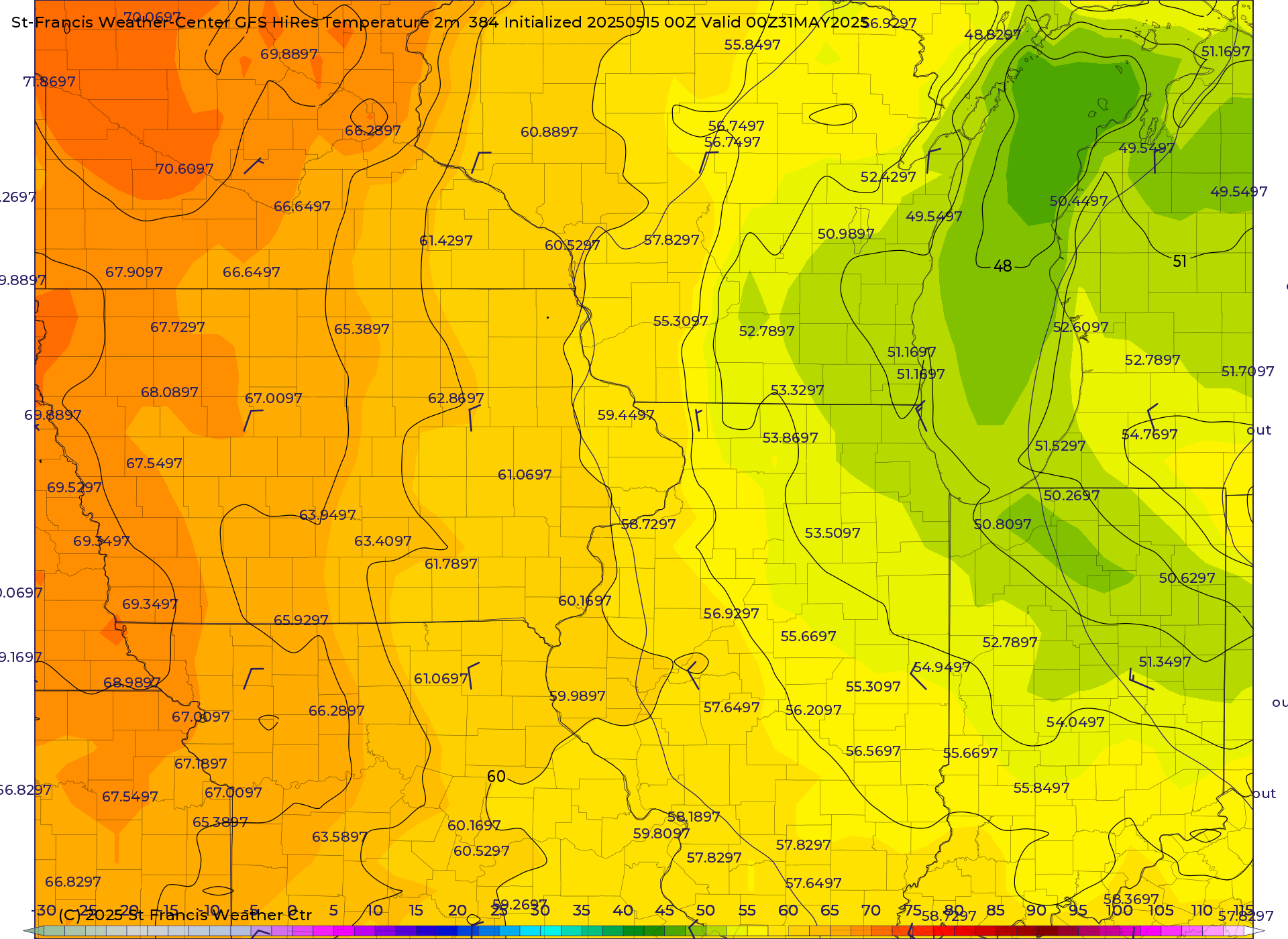Select the temperature value 56.2097

(x=814, y=710)
